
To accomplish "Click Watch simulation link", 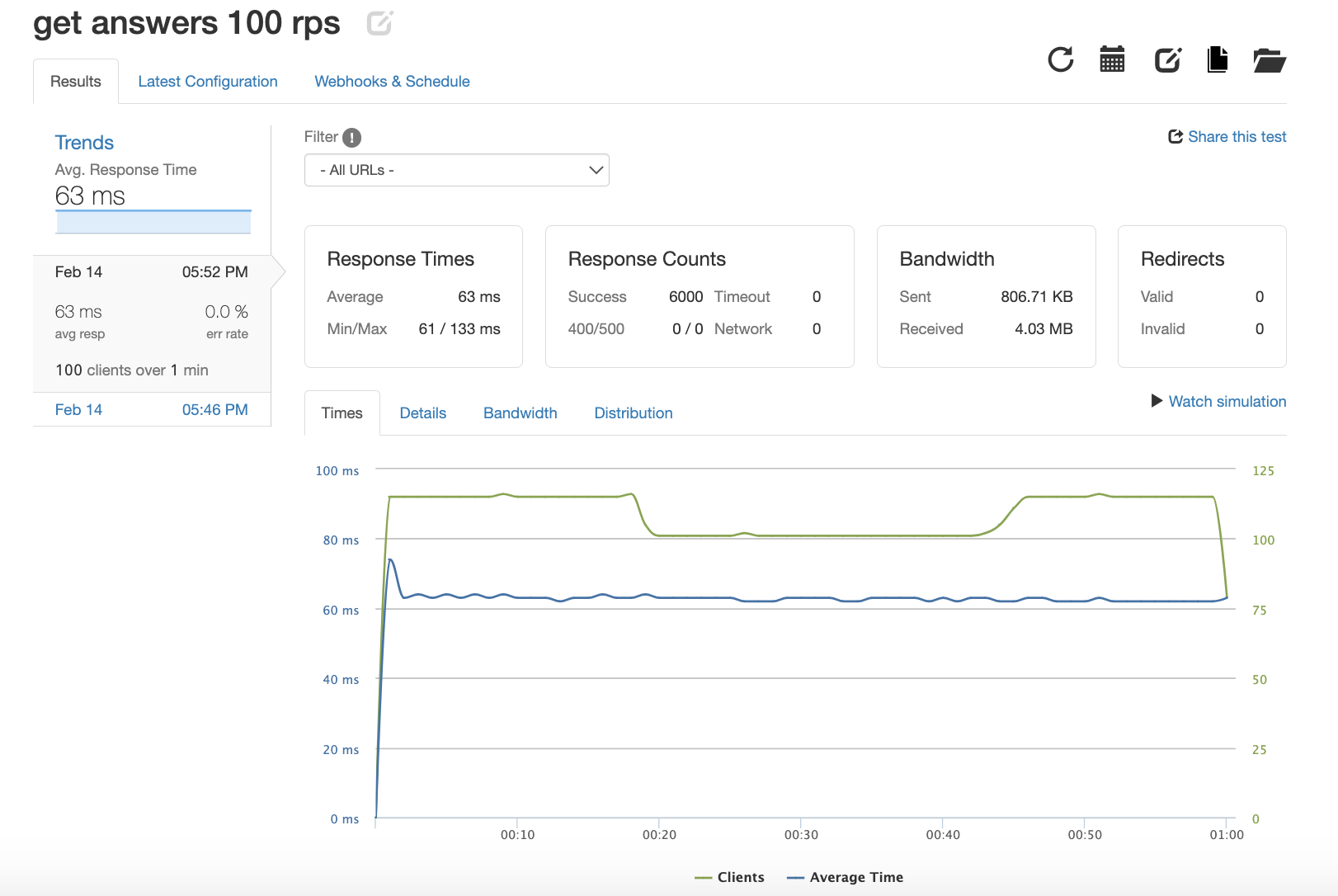I will (x=1227, y=402).
